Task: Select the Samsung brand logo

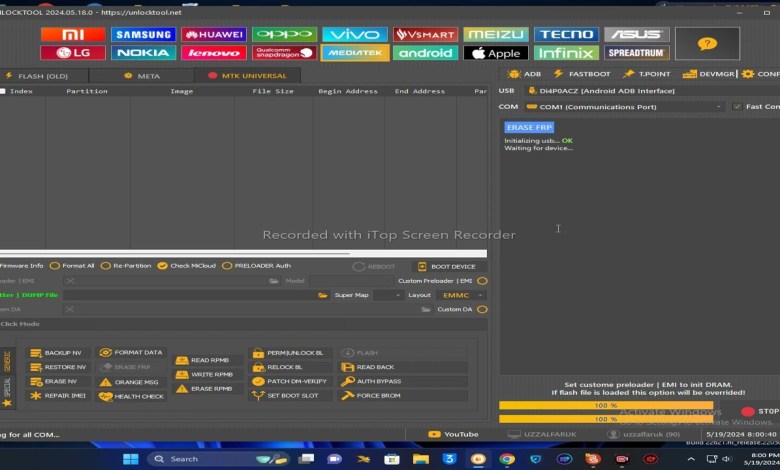Action: 143,34
